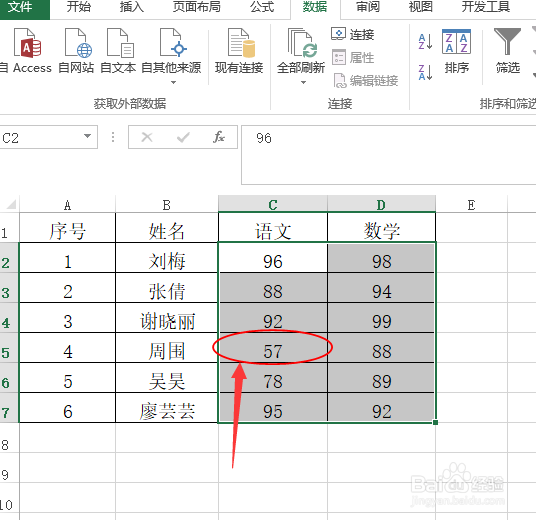Click cell D3 containing 94
Screen dimensions: 536x520
coord(381,288)
